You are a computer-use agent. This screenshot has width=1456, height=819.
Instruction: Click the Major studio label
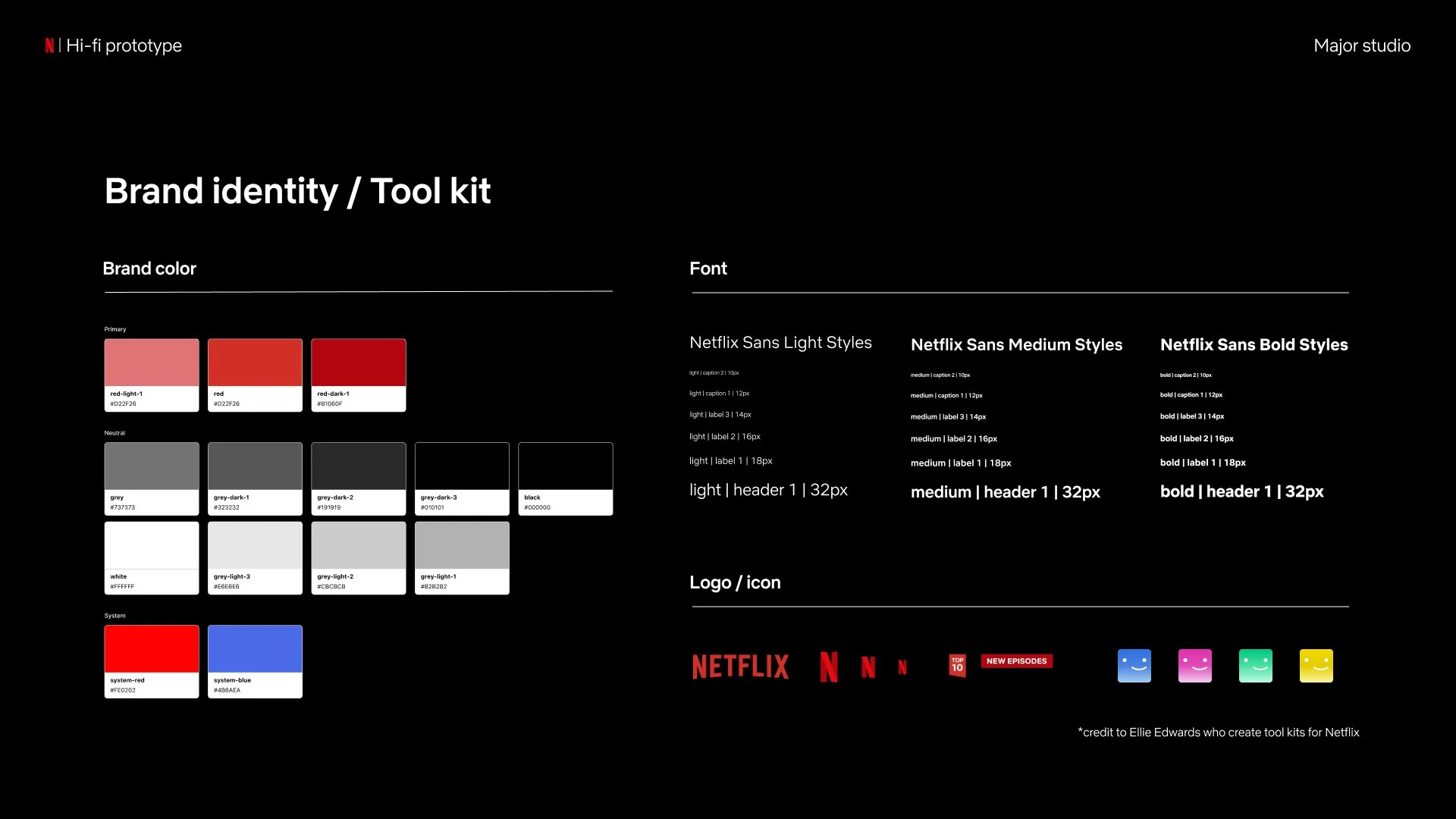1362,45
